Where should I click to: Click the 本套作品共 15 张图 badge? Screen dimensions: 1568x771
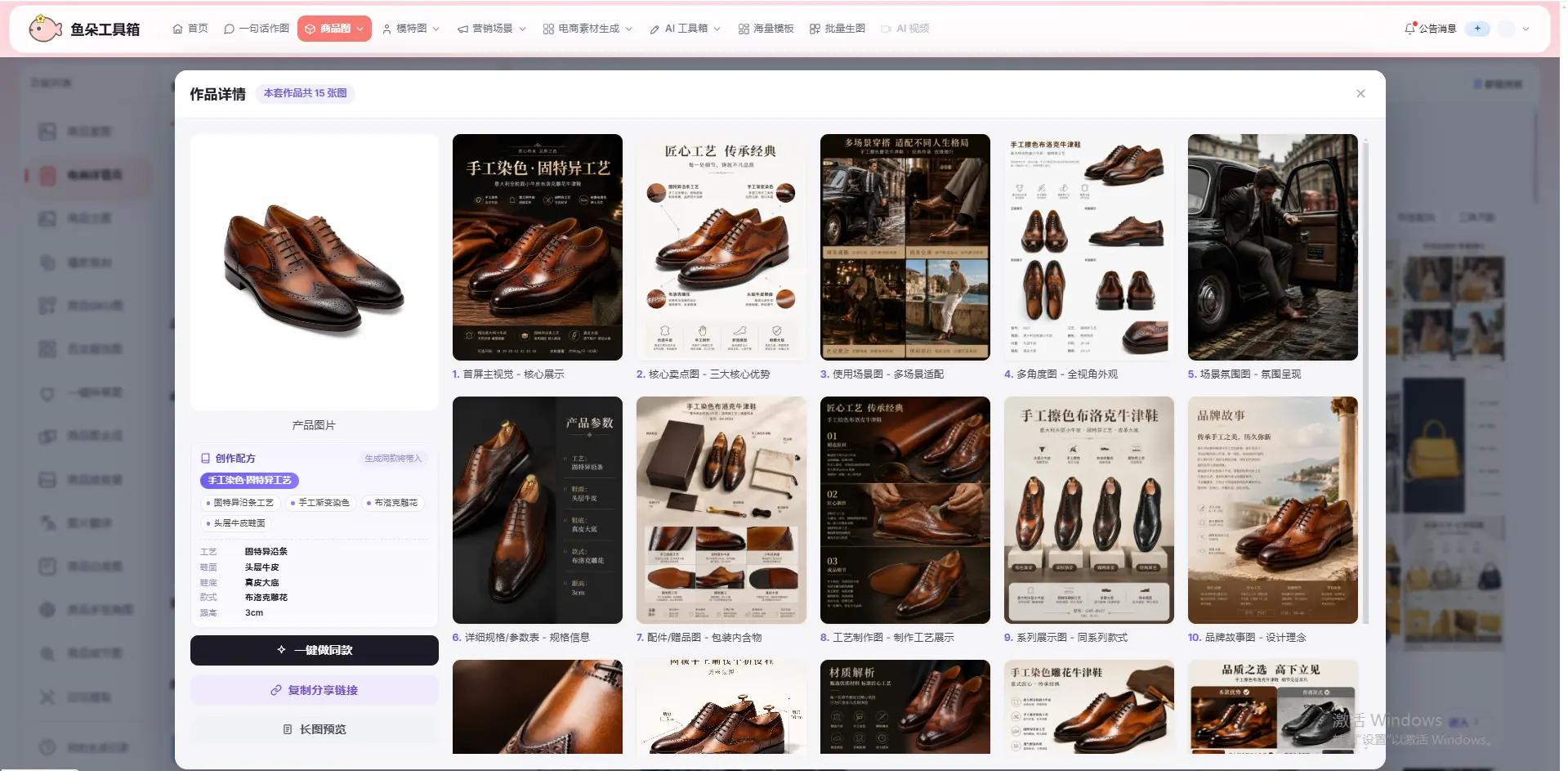pos(305,93)
